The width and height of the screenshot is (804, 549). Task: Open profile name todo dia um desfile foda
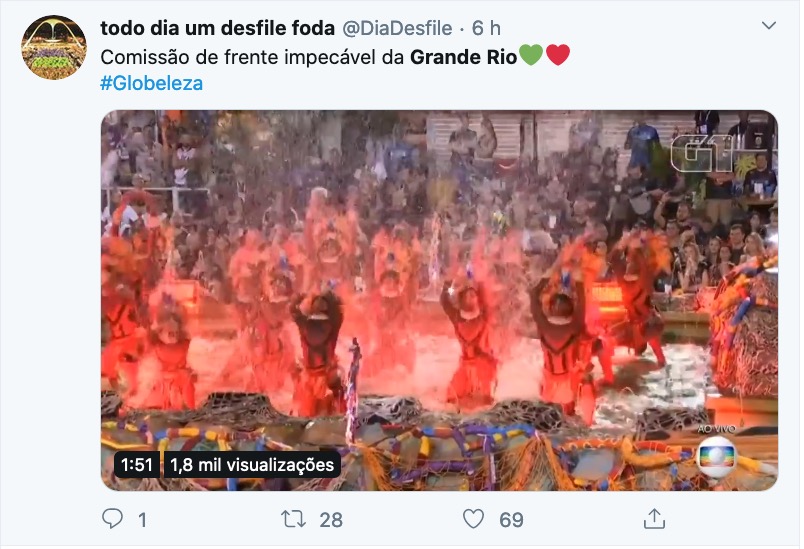[x=217, y=28]
